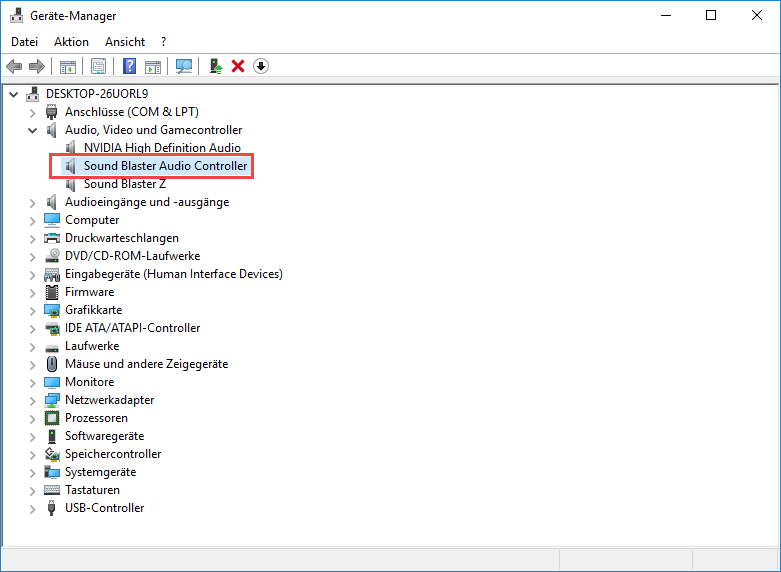The height and width of the screenshot is (572, 781).
Task: Open the Properties toolbar icon
Action: (x=99, y=66)
